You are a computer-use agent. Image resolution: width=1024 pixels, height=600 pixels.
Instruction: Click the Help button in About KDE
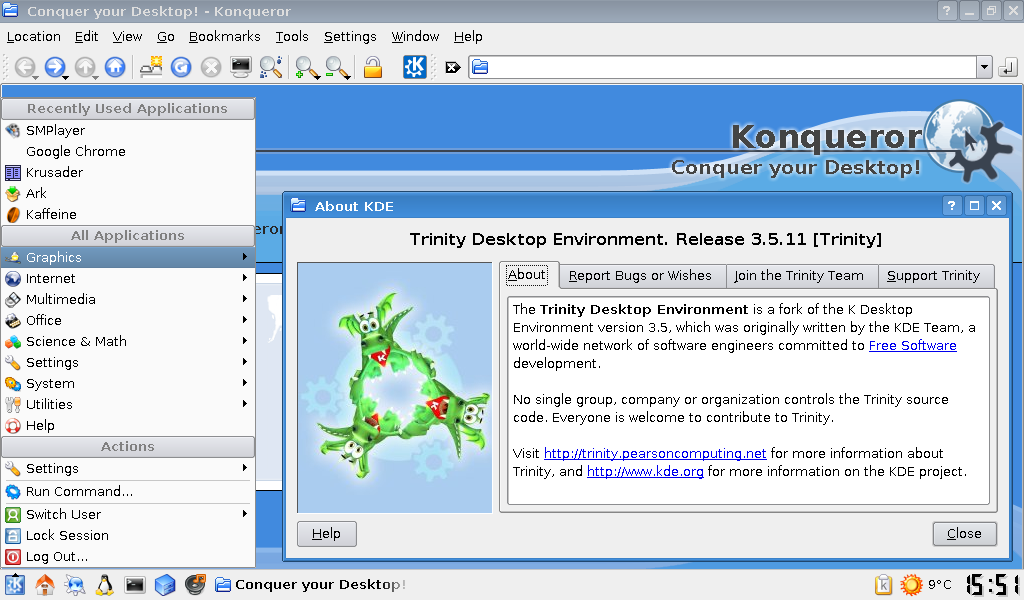[x=327, y=533]
